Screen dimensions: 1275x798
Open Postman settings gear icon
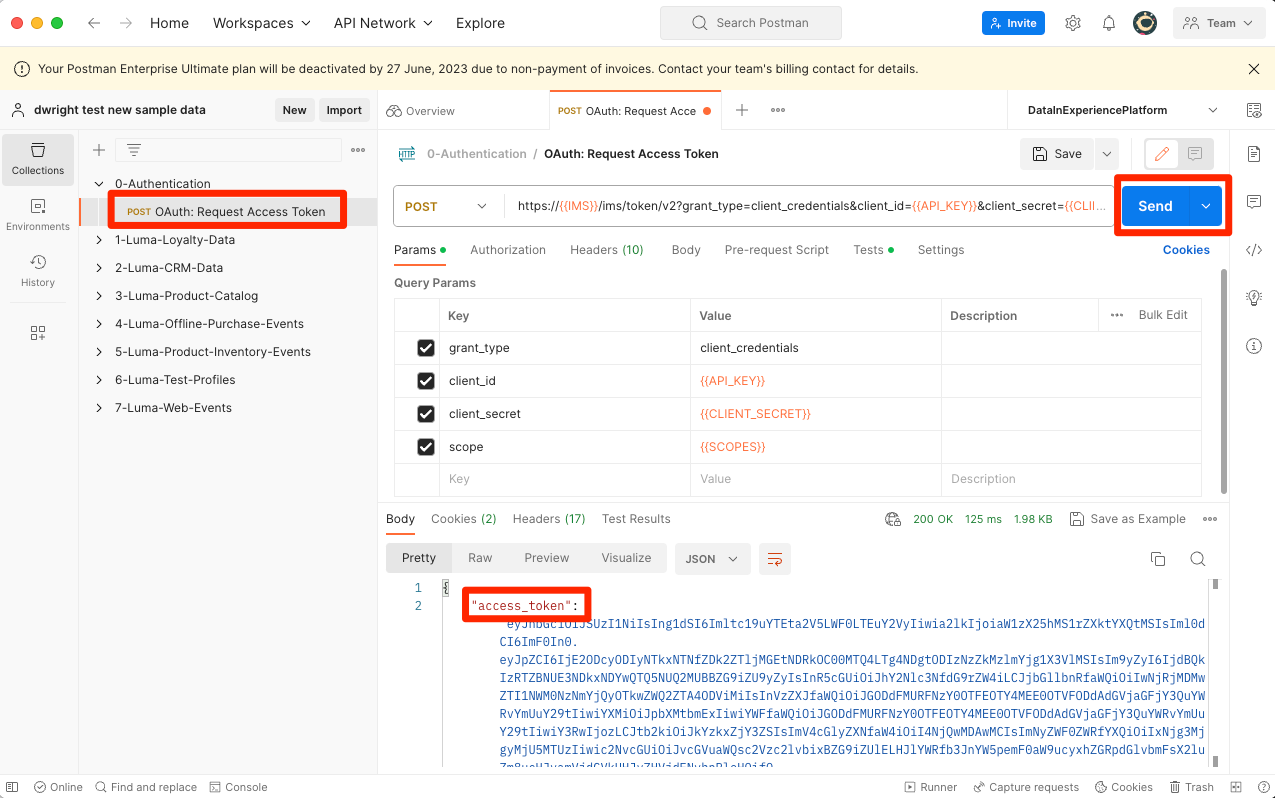1073,23
